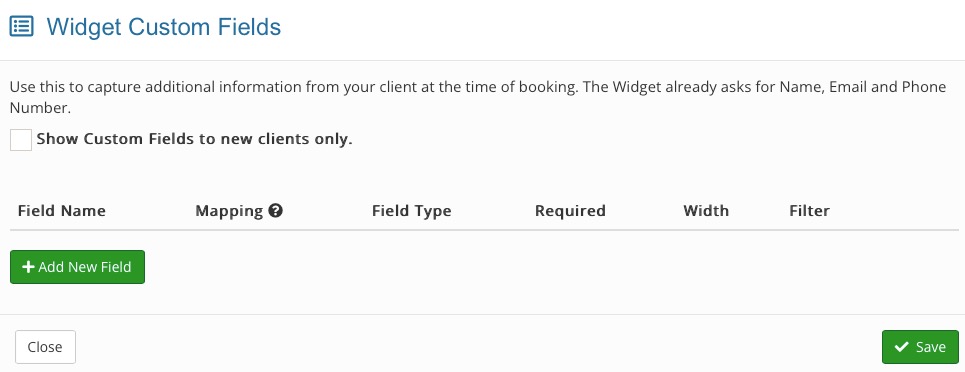Click the sentence starting 'Use this to capture'
This screenshot has height=372, width=965.
click(x=293, y=87)
